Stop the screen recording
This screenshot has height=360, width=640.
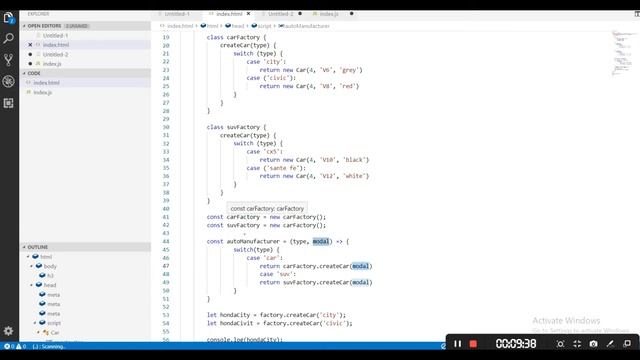[x=473, y=344]
